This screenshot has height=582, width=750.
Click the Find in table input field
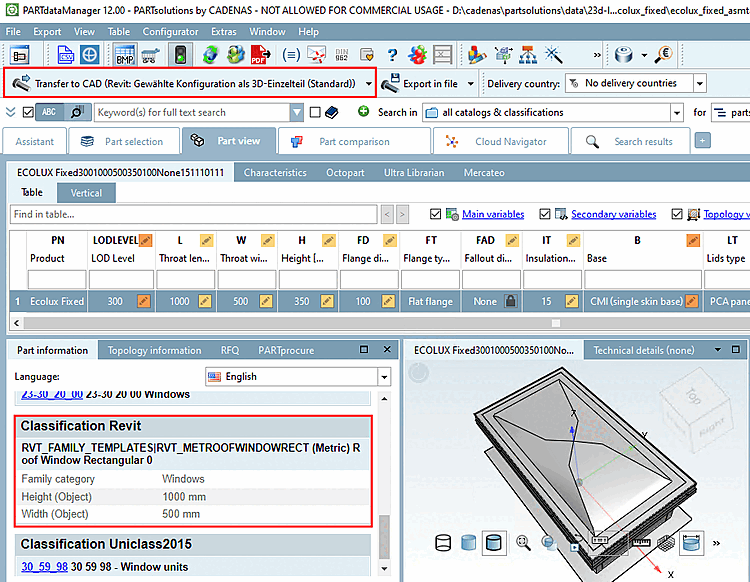click(193, 214)
